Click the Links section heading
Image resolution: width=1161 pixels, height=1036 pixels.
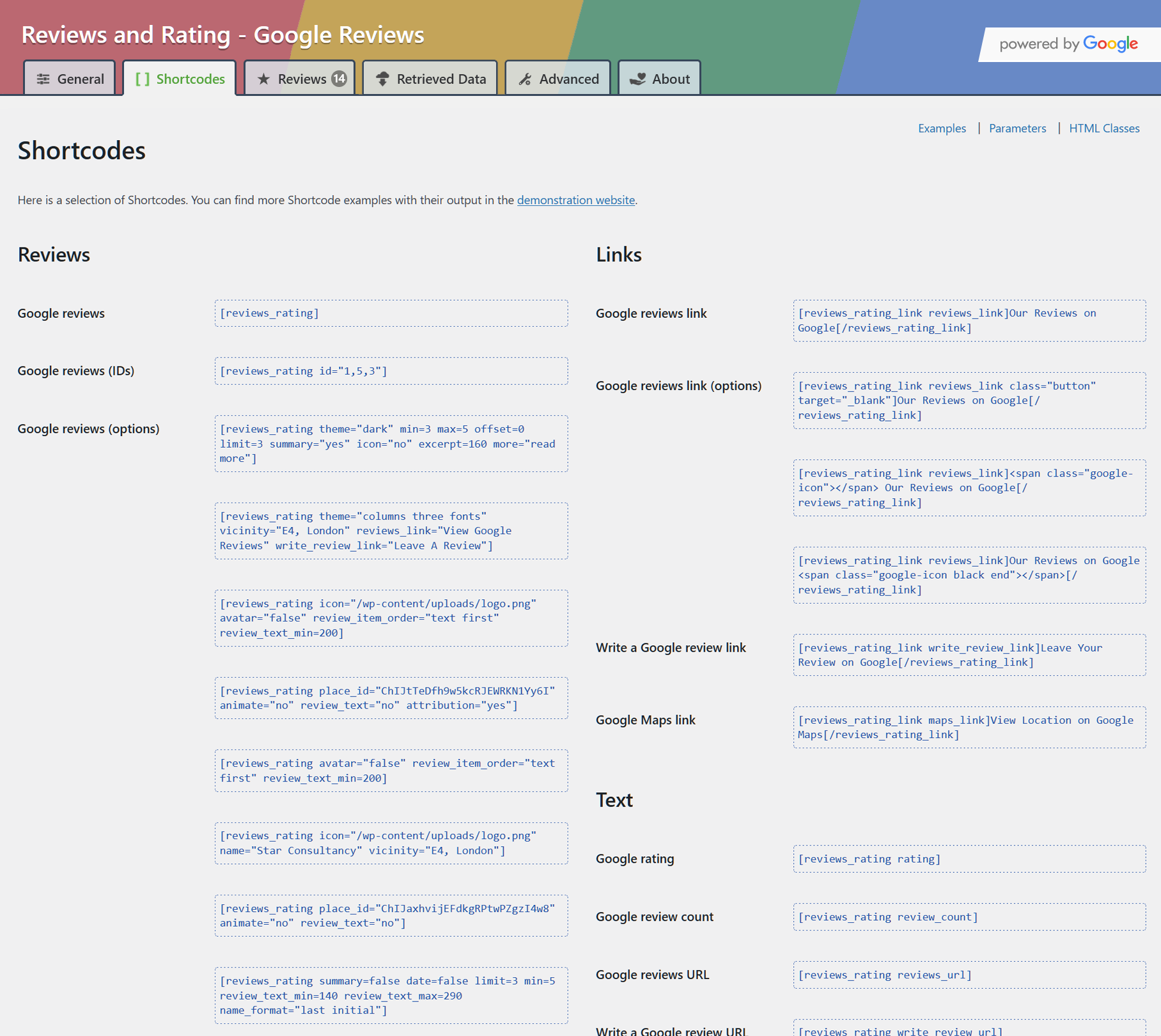619,255
